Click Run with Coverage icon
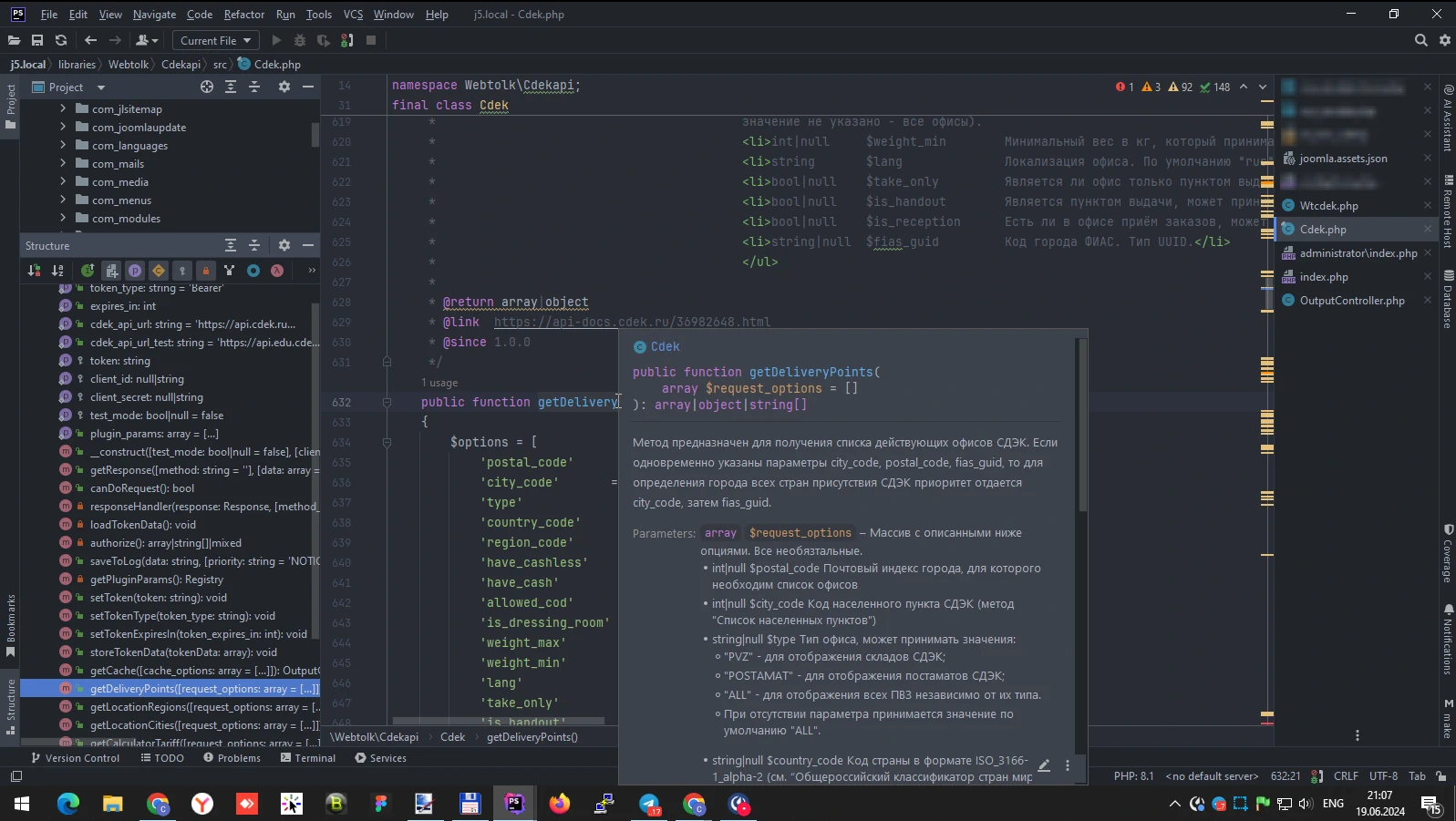Screen dimensions: 1456x821 coord(323,40)
